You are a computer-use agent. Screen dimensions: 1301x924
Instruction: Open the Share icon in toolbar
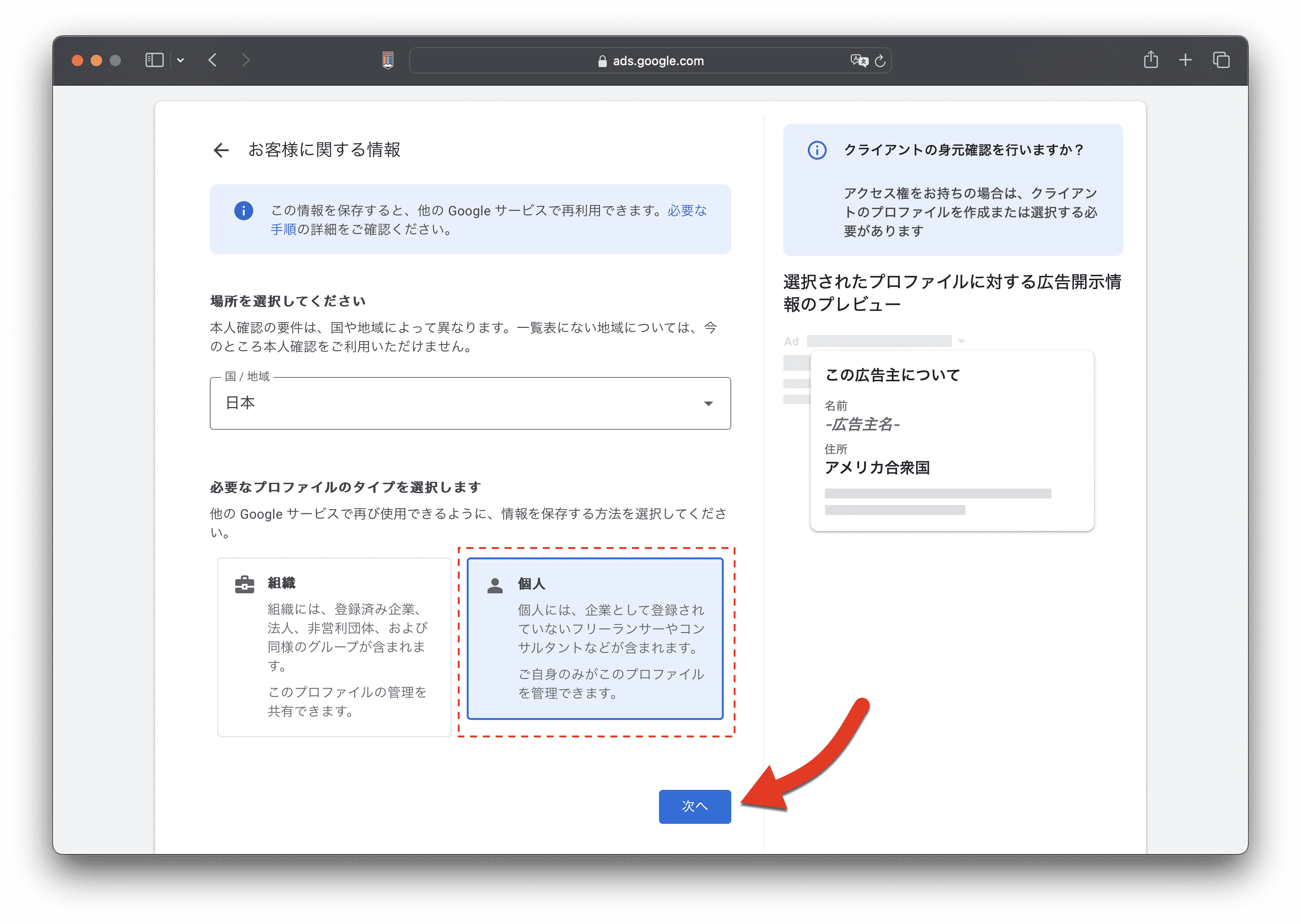tap(1150, 60)
